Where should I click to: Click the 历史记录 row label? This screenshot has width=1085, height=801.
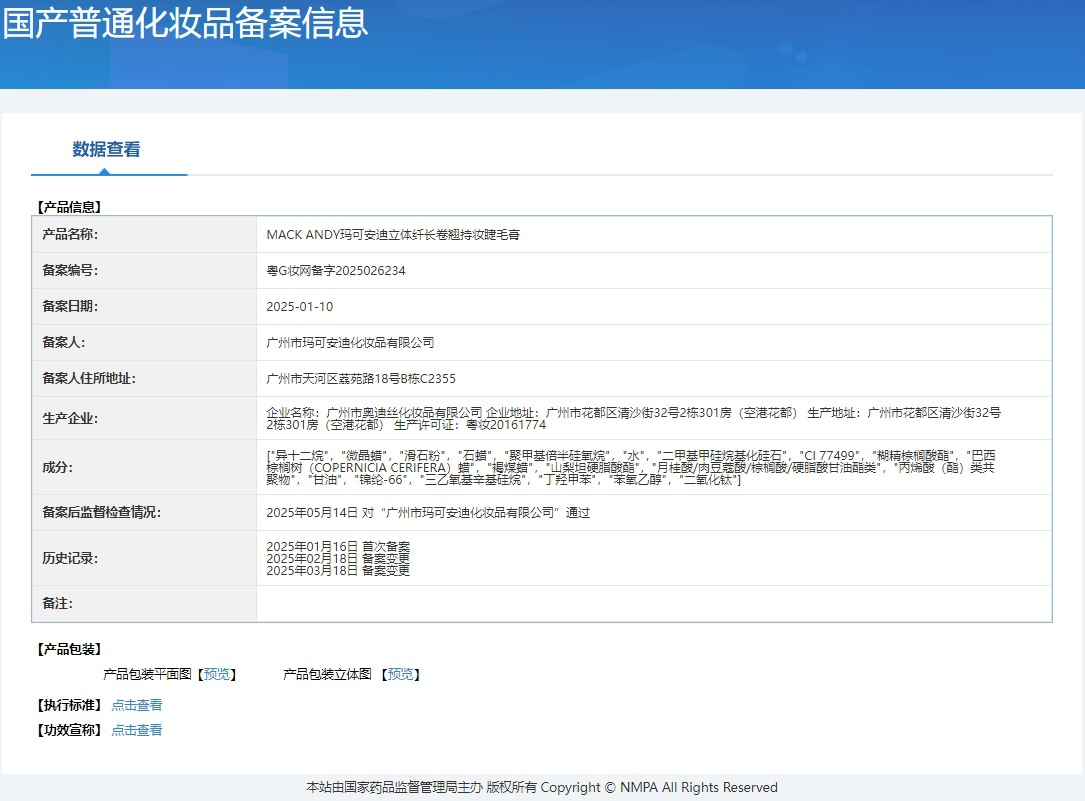70,558
